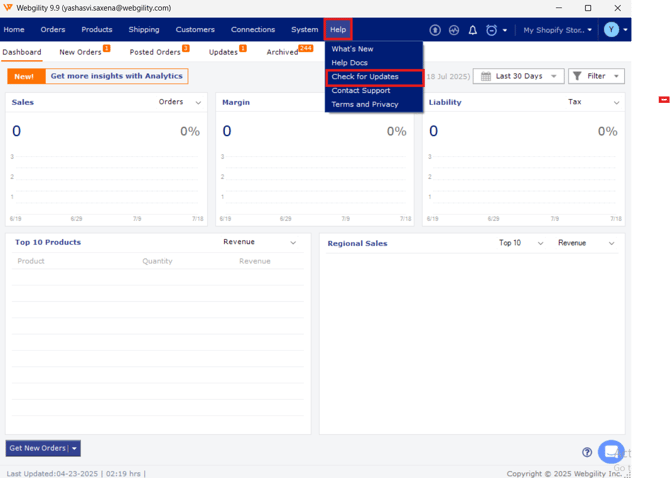Expand the Last 30 Days date range
670x478 pixels.
tap(518, 76)
